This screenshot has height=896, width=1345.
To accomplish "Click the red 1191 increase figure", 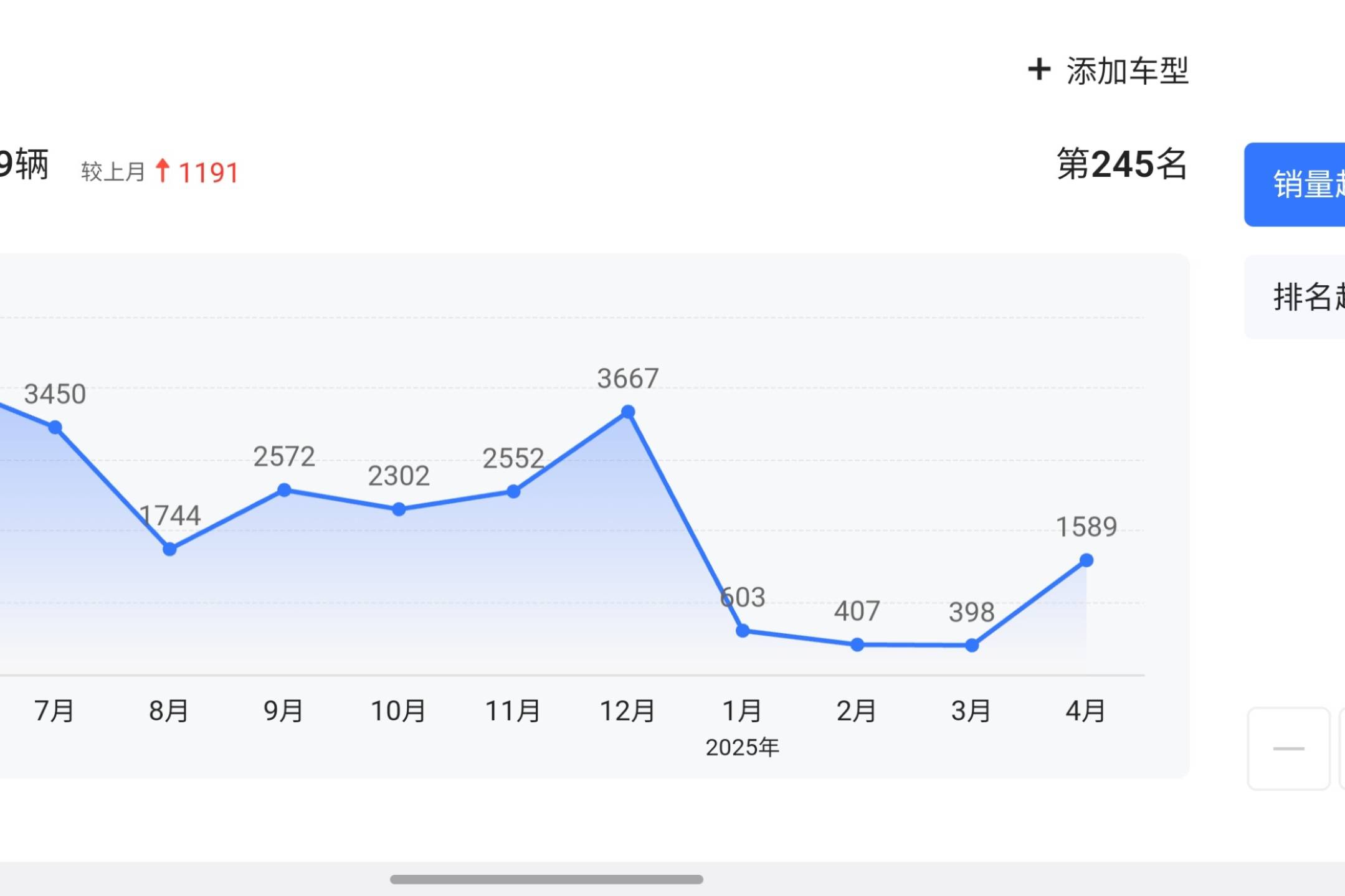I will pos(209,173).
